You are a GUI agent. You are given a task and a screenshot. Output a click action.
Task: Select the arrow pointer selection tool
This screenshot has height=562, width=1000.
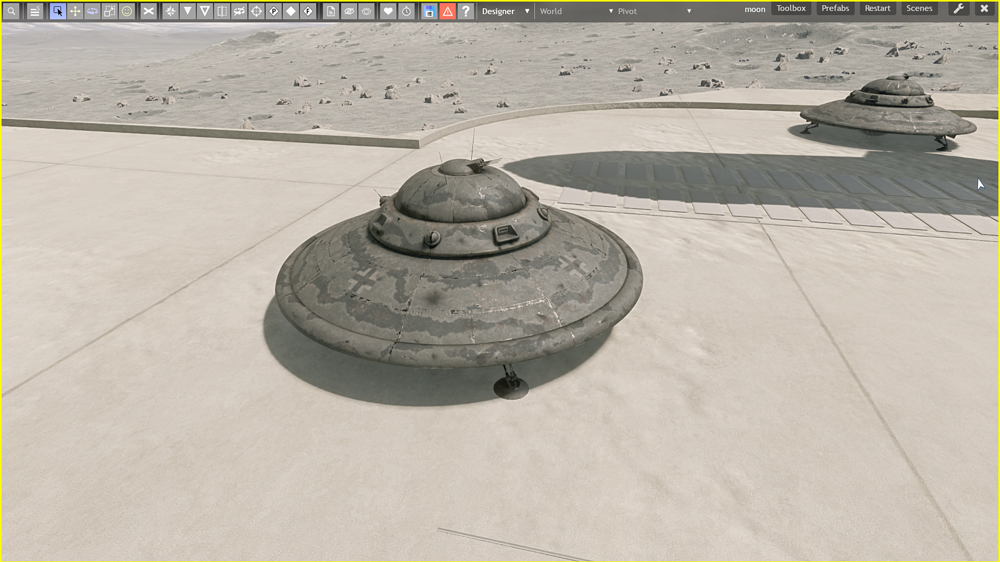tap(57, 11)
